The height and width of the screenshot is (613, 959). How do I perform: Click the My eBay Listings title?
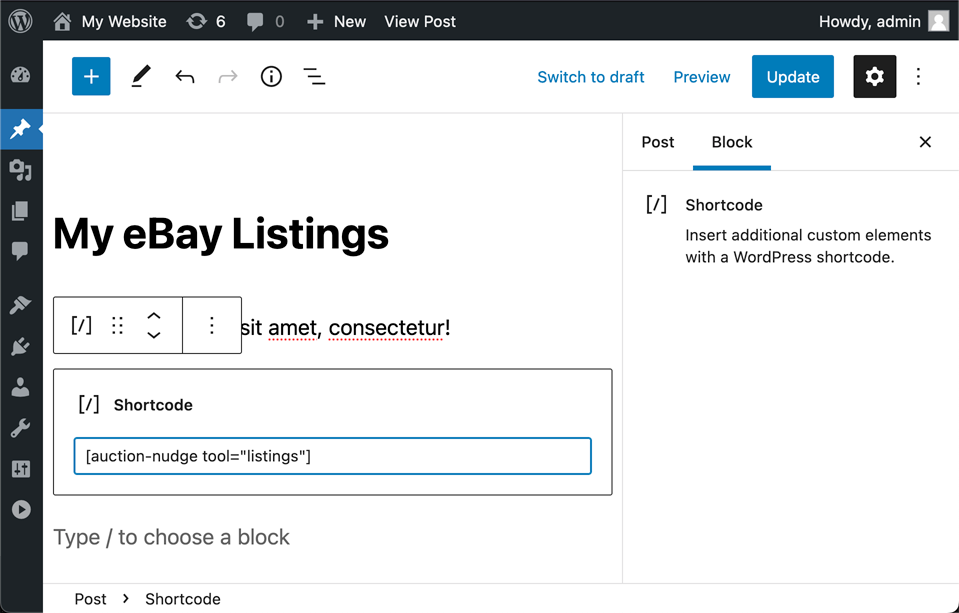click(x=221, y=234)
